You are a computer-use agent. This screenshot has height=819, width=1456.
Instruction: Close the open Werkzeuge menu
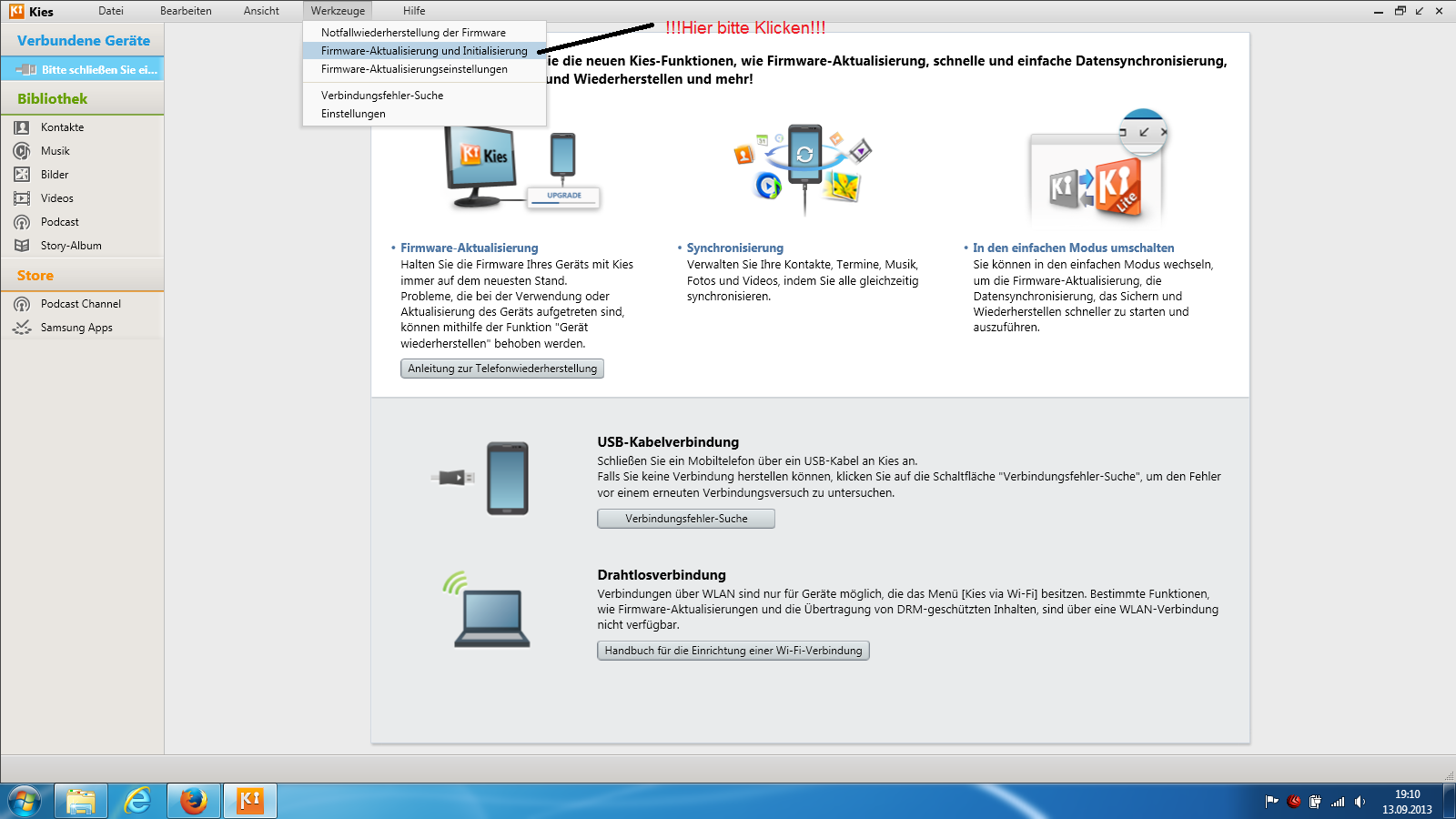pos(338,11)
